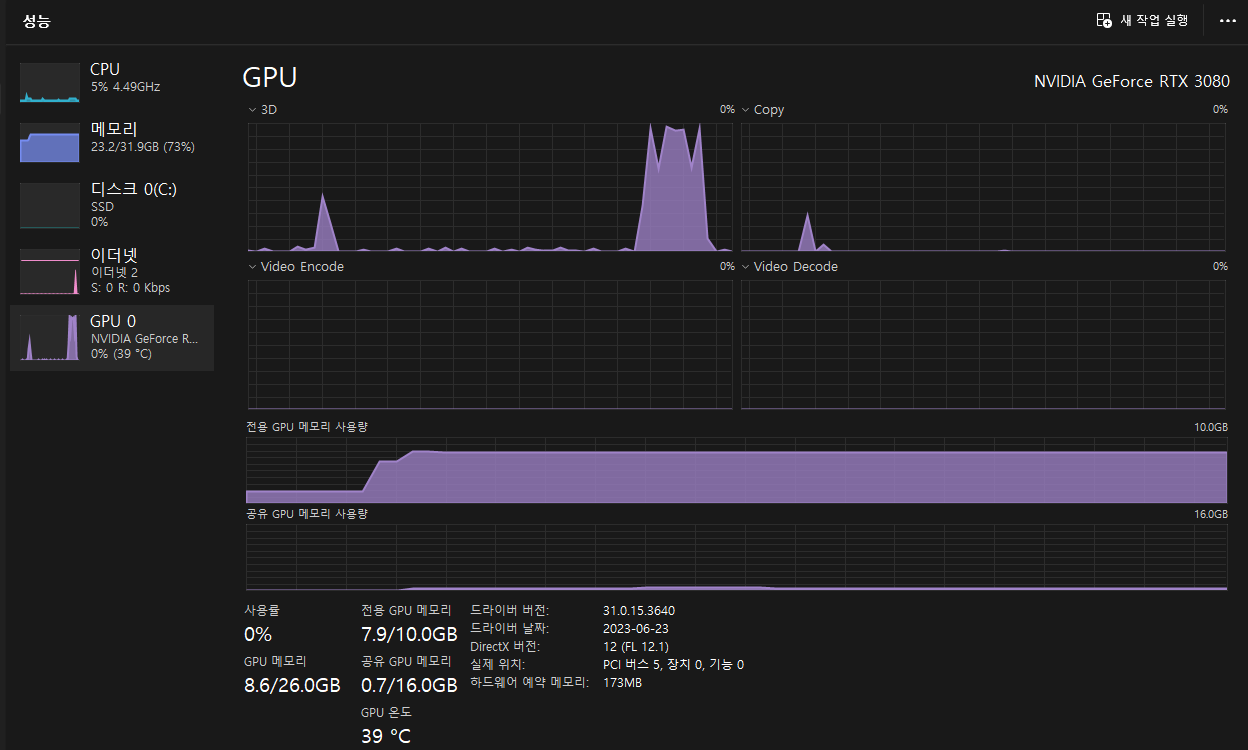The image size is (1248, 750).
Task: Open the ellipsis (...) options menu
Action: tap(1227, 20)
